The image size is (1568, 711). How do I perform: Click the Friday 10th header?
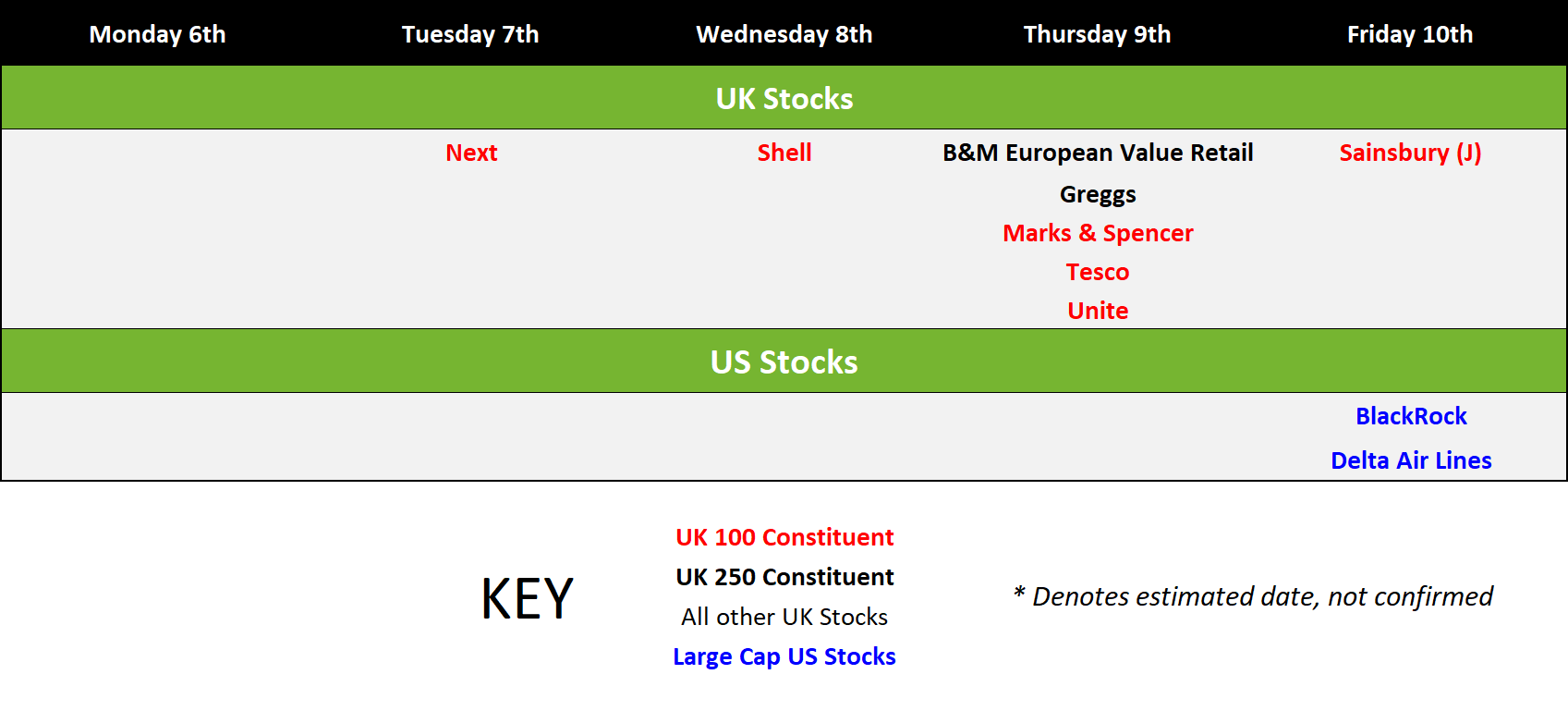click(1410, 34)
